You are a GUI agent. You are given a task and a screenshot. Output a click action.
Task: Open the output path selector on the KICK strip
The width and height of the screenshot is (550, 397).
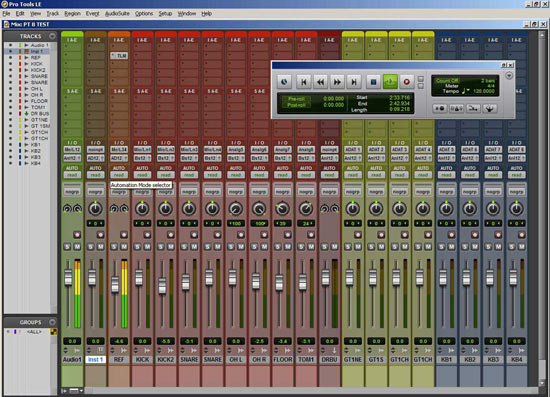(142, 158)
